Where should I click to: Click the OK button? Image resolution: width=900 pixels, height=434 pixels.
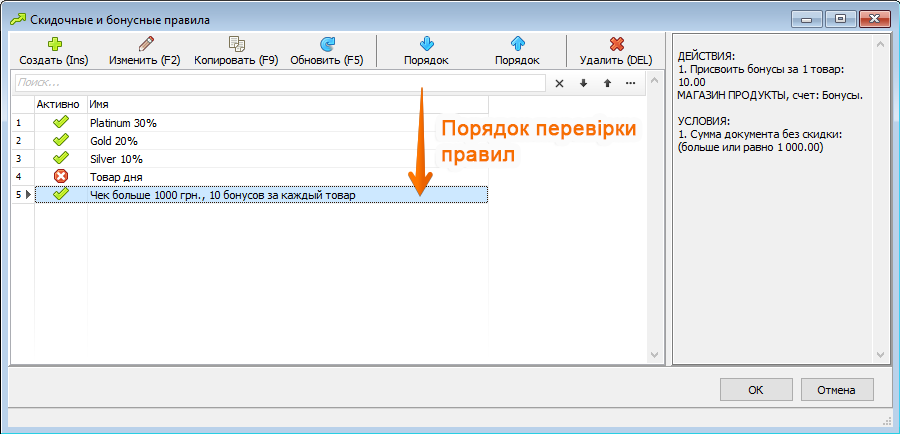coord(756,390)
